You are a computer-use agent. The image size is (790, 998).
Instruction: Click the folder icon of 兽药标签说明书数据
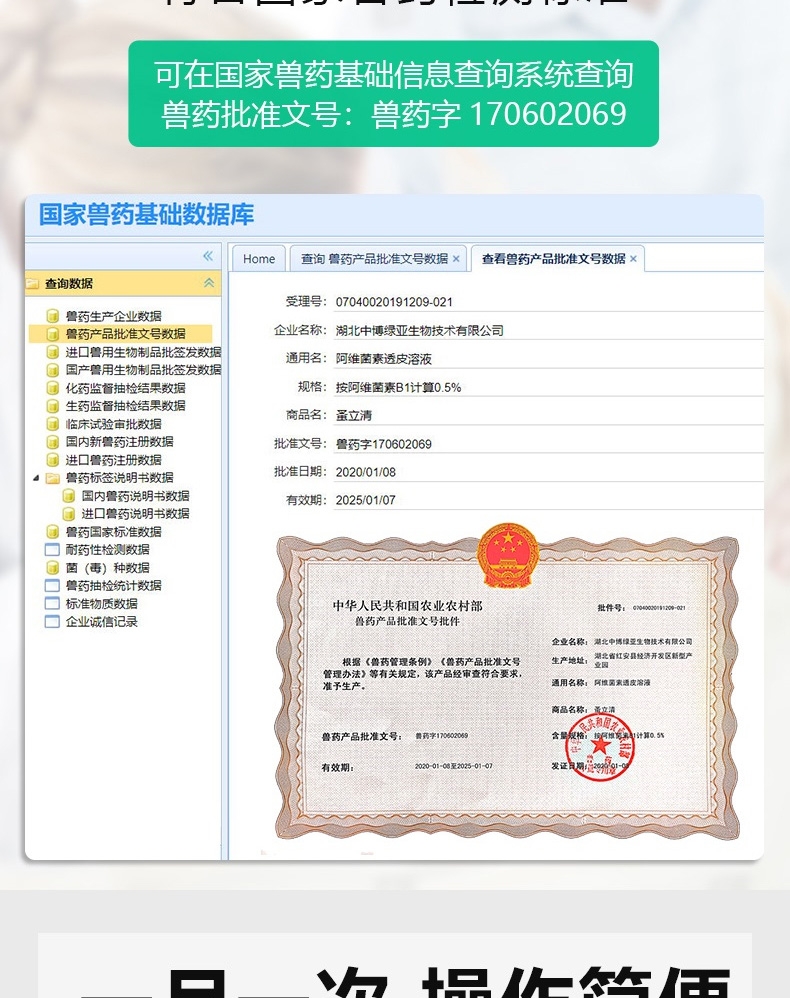coord(53,478)
